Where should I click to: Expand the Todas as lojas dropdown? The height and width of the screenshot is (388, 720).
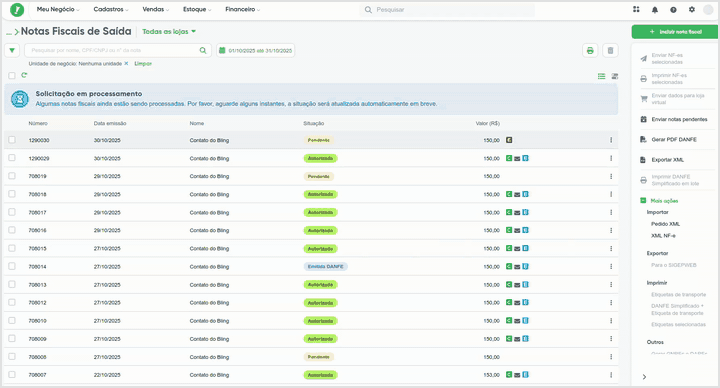point(169,32)
